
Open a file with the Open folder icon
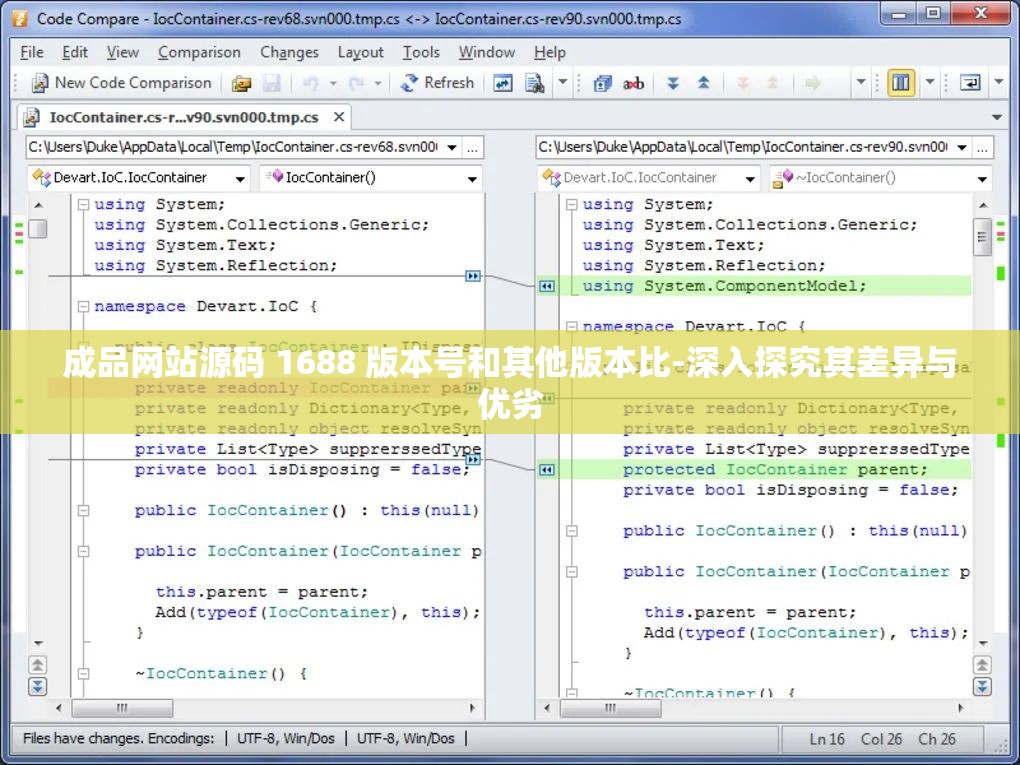coord(241,83)
